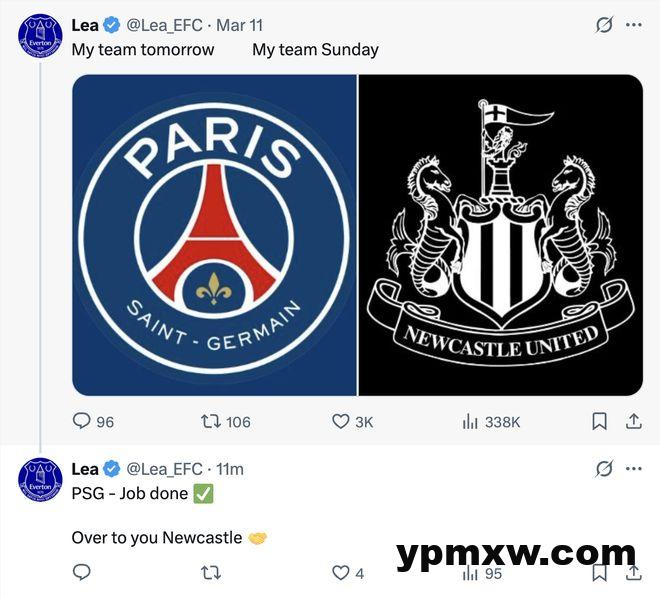Click Grok icon on second tweet
660x597 pixels.
click(x=604, y=468)
